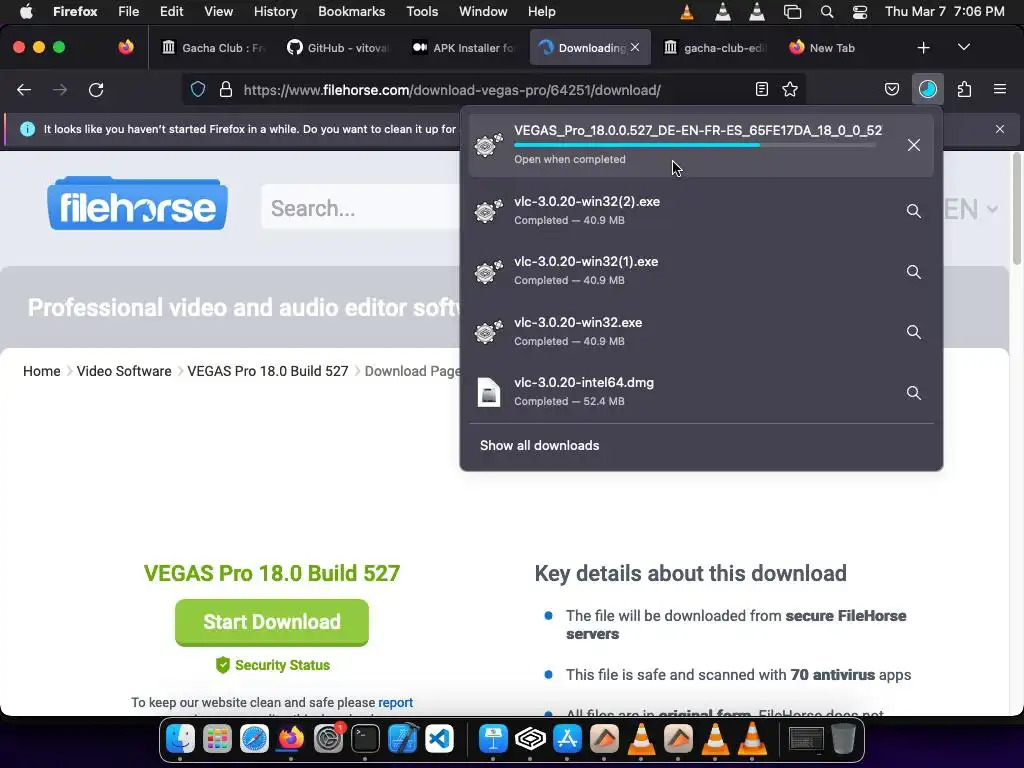Open App Store from the Dock
Image resolution: width=1024 pixels, height=768 pixels.
coord(567,739)
